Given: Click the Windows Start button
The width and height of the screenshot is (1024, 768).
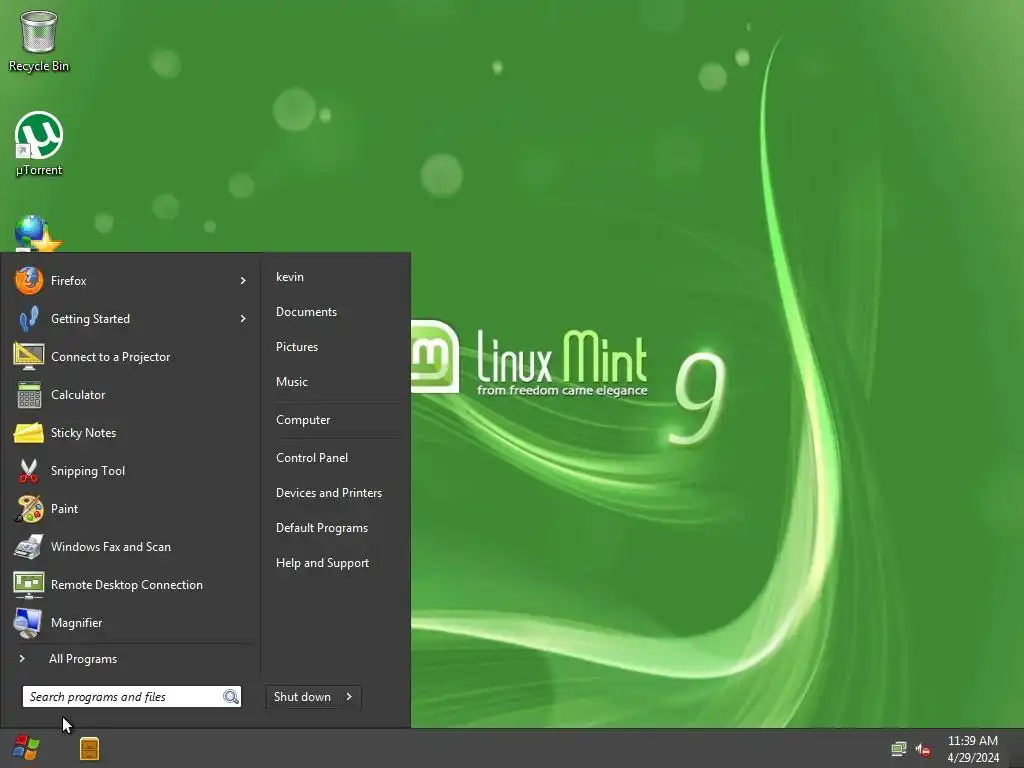Looking at the screenshot, I should coord(26,748).
